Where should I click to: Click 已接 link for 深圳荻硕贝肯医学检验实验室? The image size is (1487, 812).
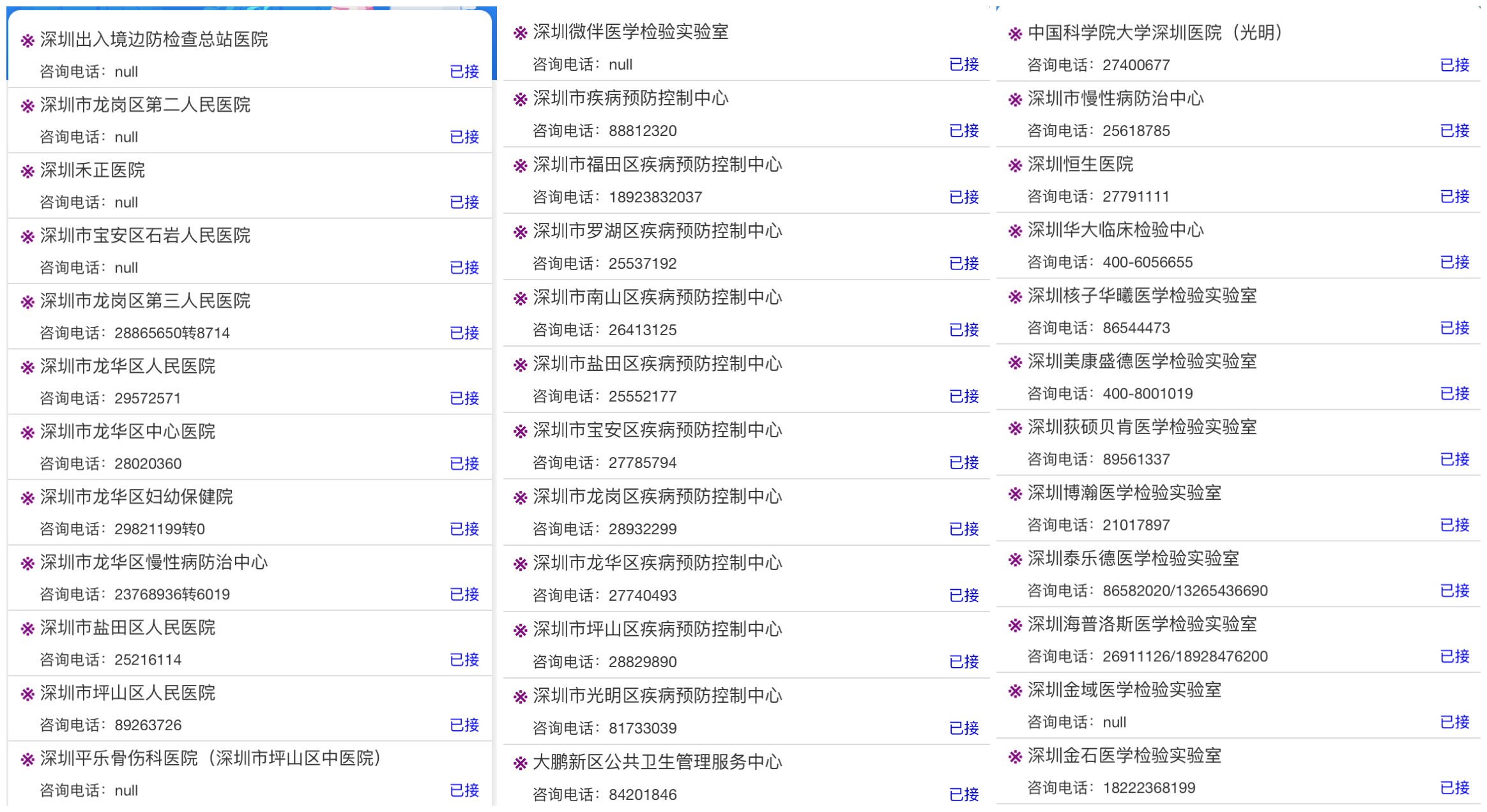click(x=1455, y=460)
